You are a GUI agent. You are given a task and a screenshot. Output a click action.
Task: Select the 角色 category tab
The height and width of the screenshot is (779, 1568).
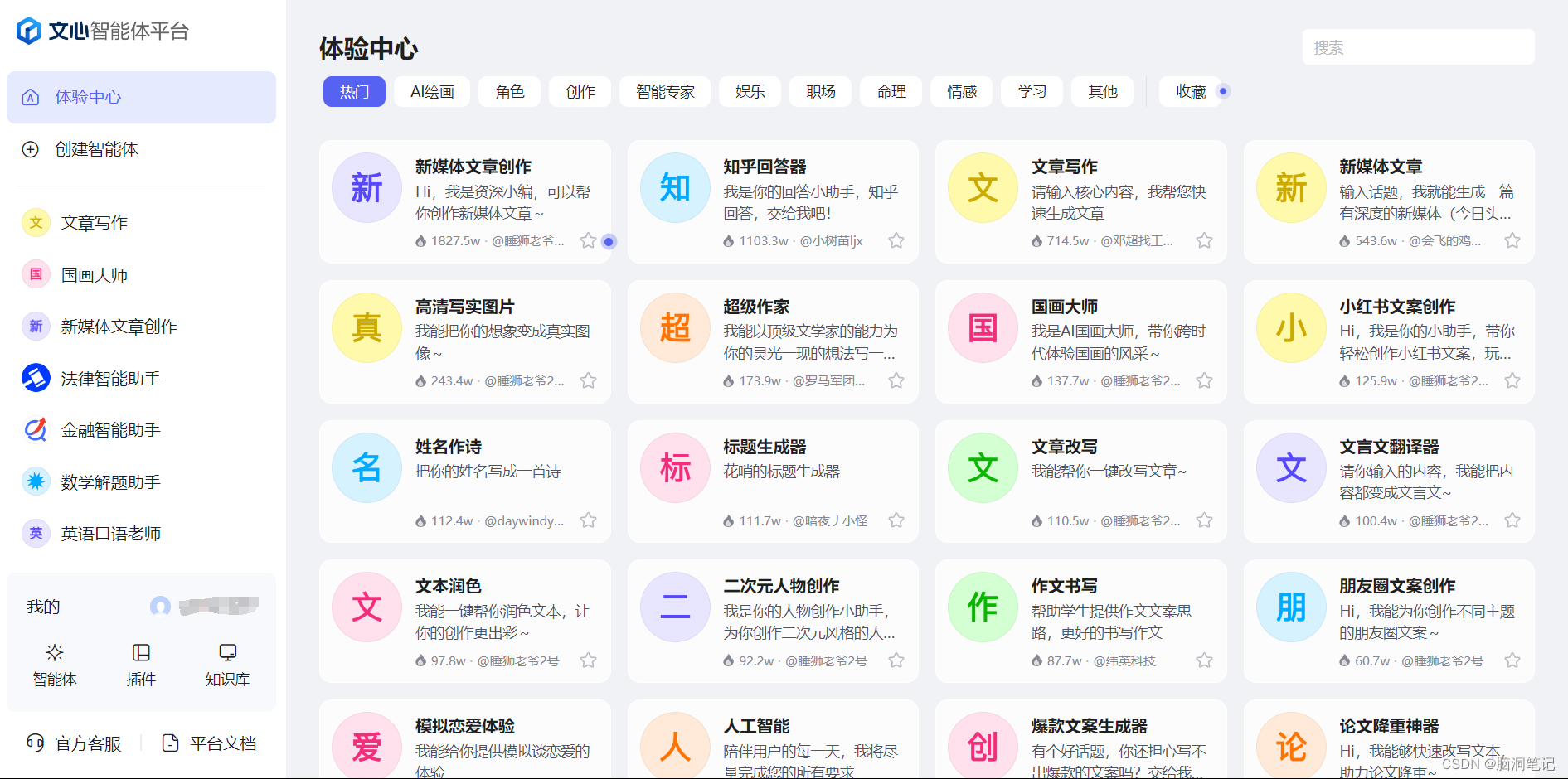pos(510,92)
